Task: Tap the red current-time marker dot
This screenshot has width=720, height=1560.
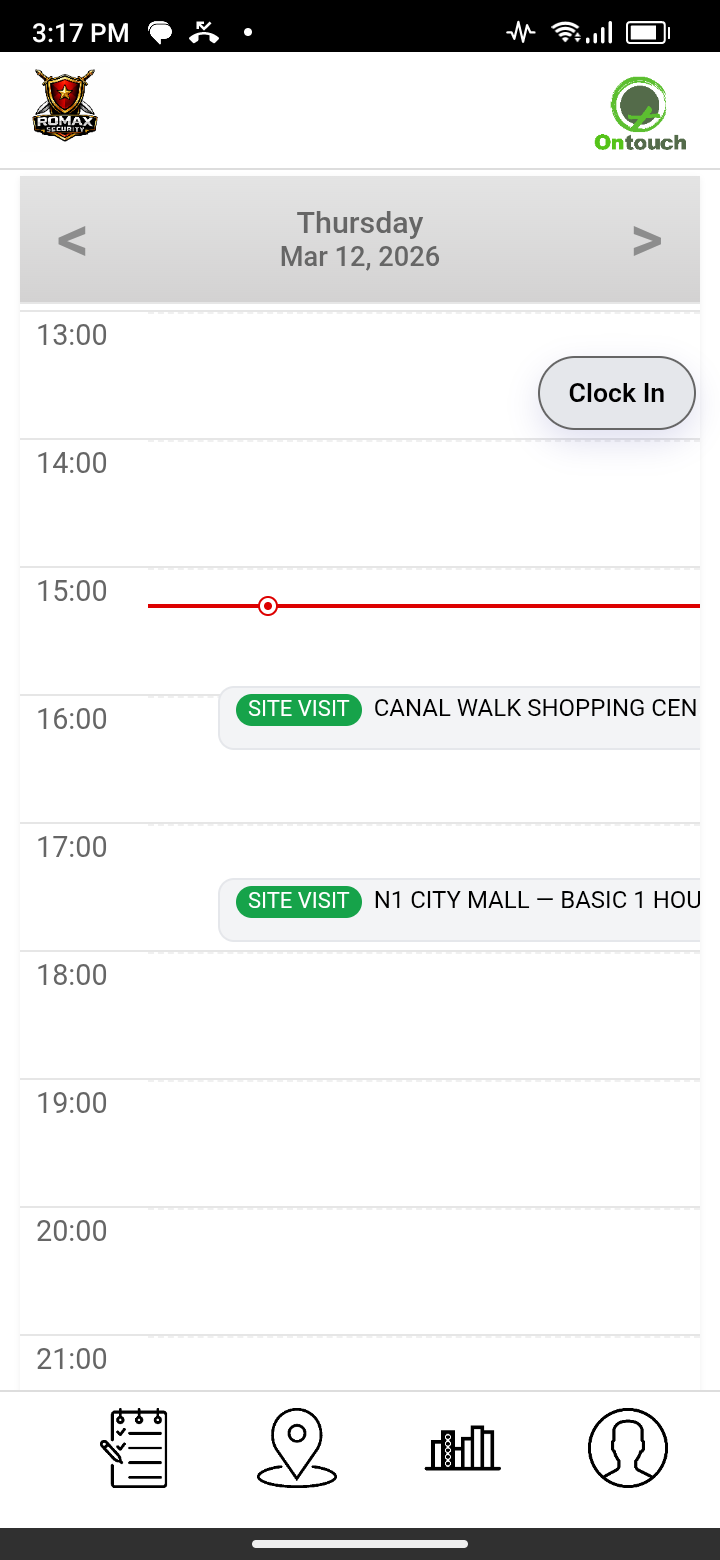Action: (x=267, y=606)
